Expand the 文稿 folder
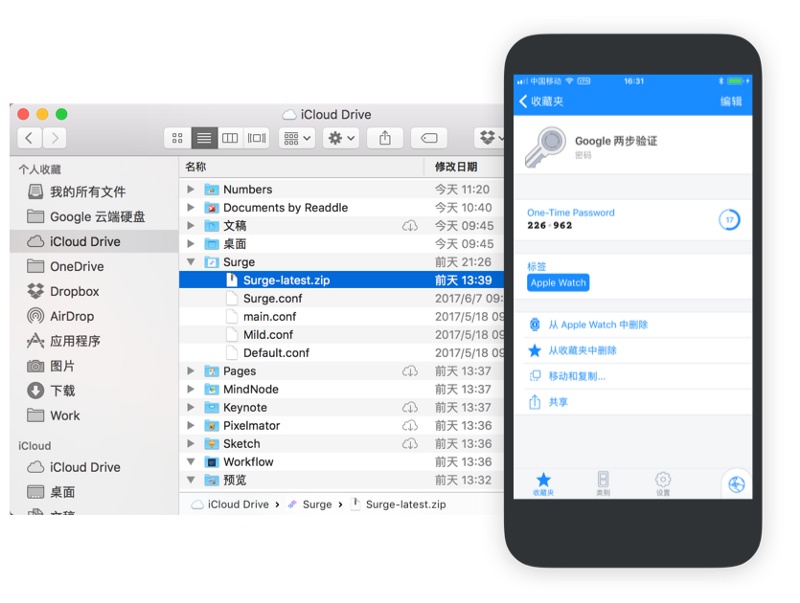This screenshot has height=603, width=800. click(x=190, y=225)
